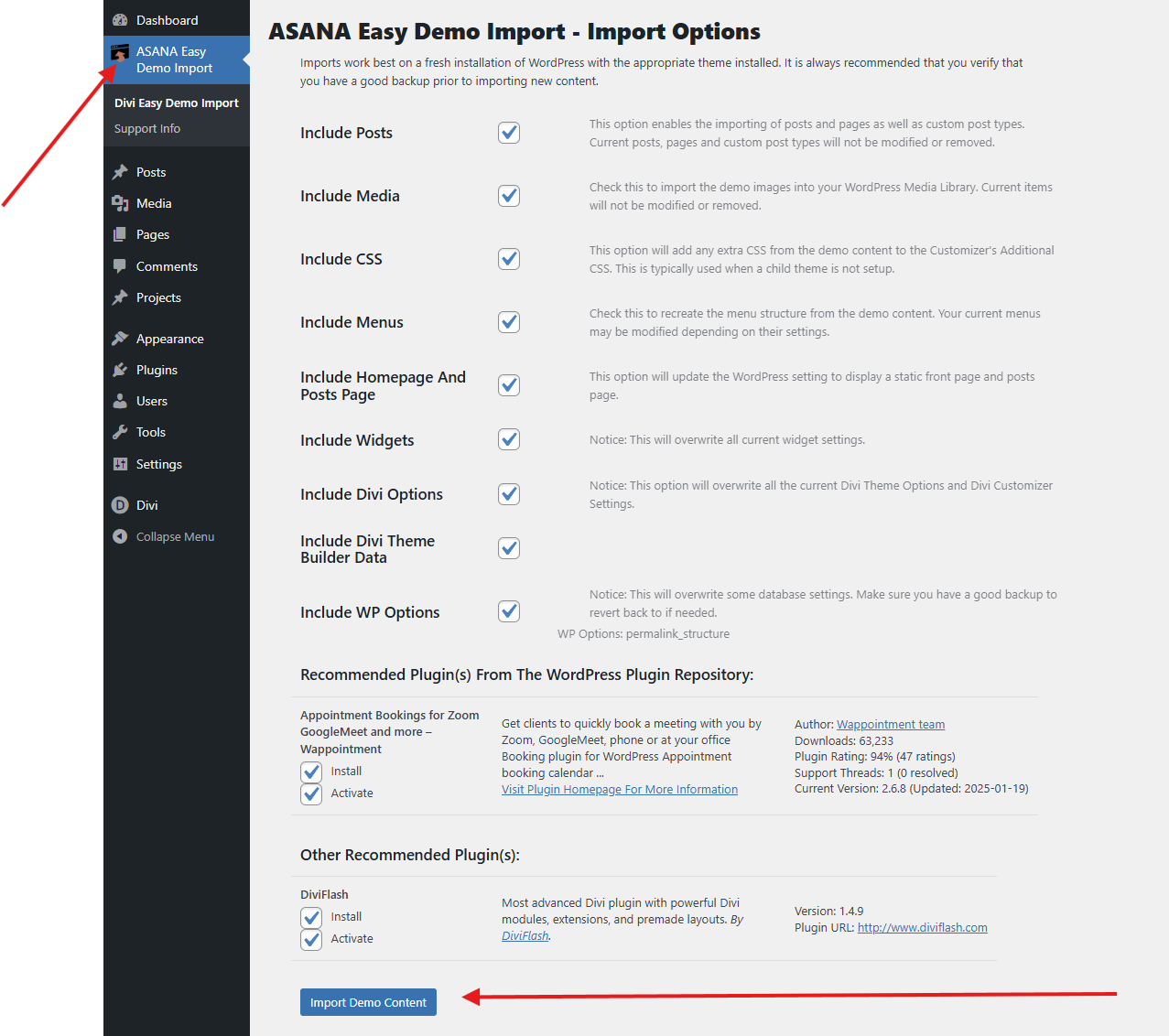Navigate to Pages in sidebar
1169x1036 pixels.
point(177,234)
